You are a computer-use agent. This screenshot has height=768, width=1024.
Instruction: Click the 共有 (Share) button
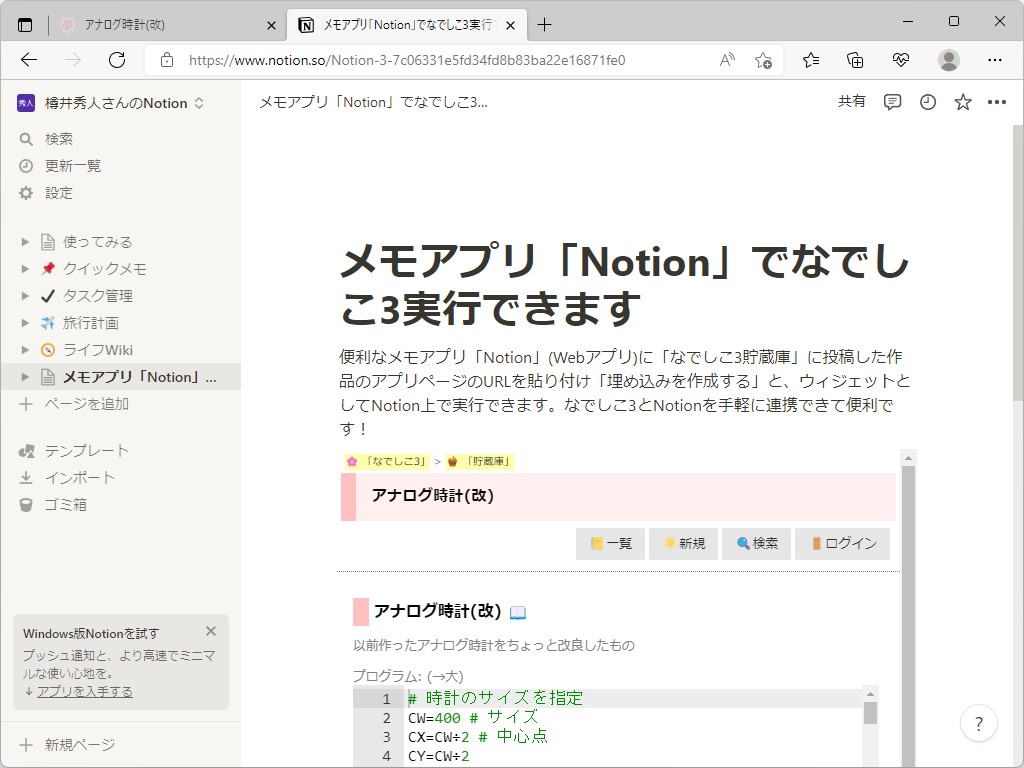[x=852, y=101]
